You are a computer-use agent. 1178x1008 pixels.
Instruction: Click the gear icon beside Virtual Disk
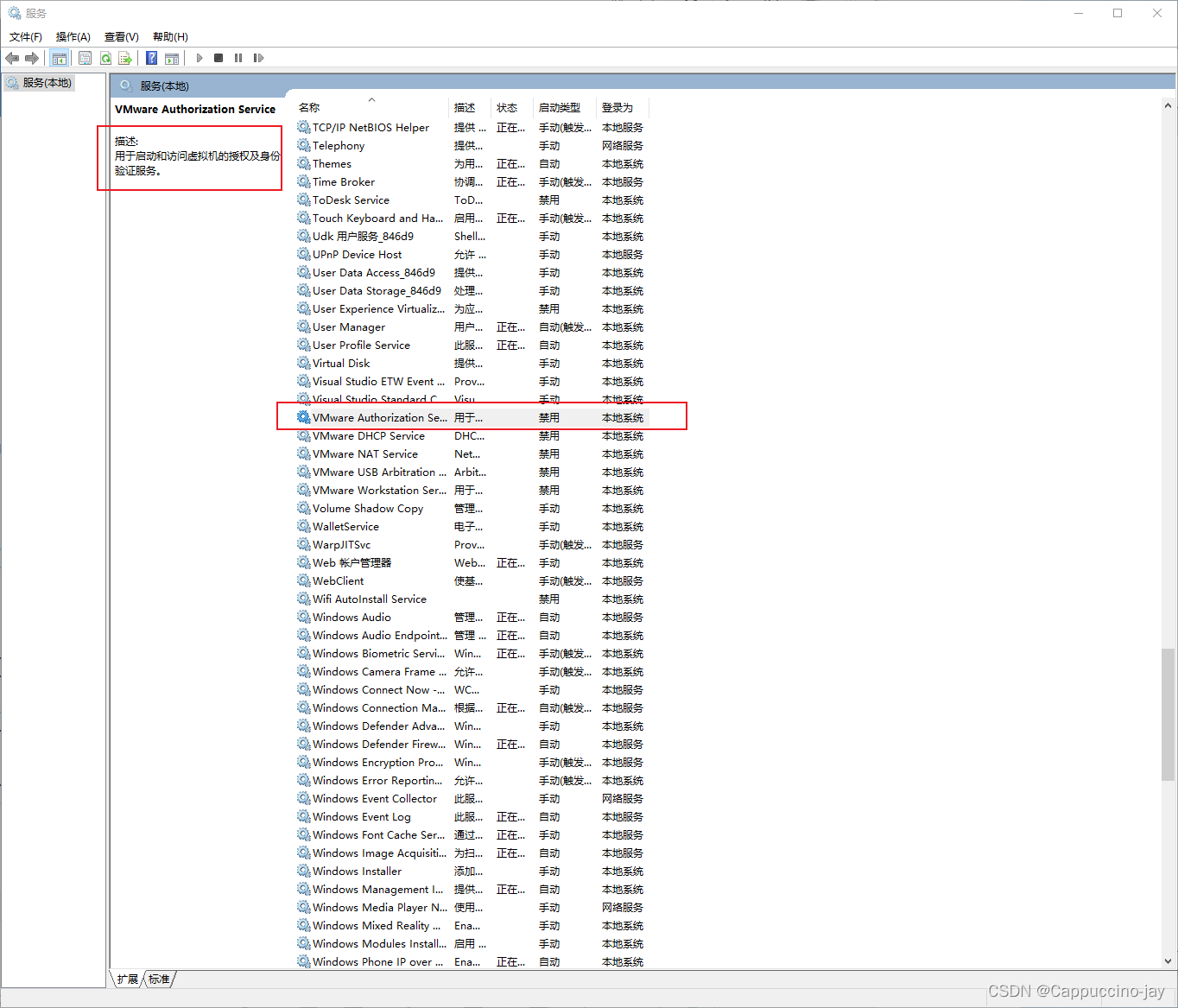(304, 363)
